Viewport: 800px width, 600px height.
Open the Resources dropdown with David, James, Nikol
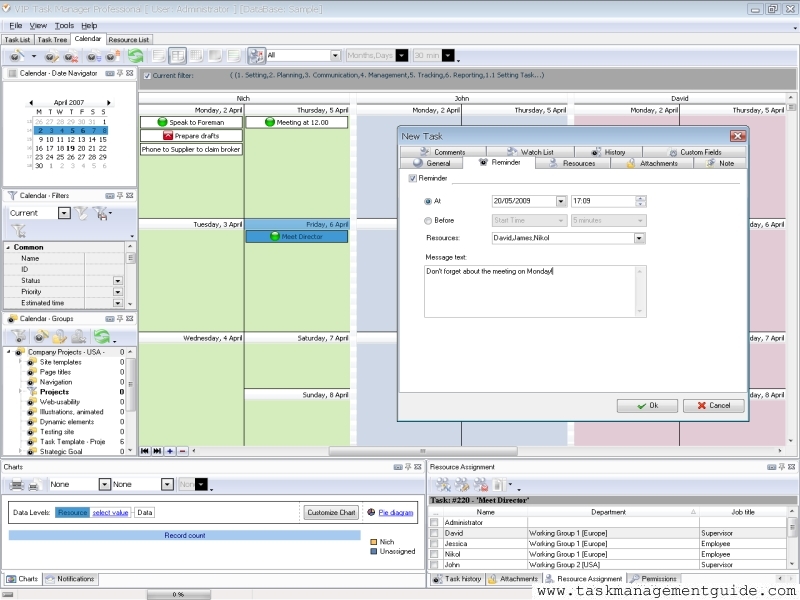[639, 238]
